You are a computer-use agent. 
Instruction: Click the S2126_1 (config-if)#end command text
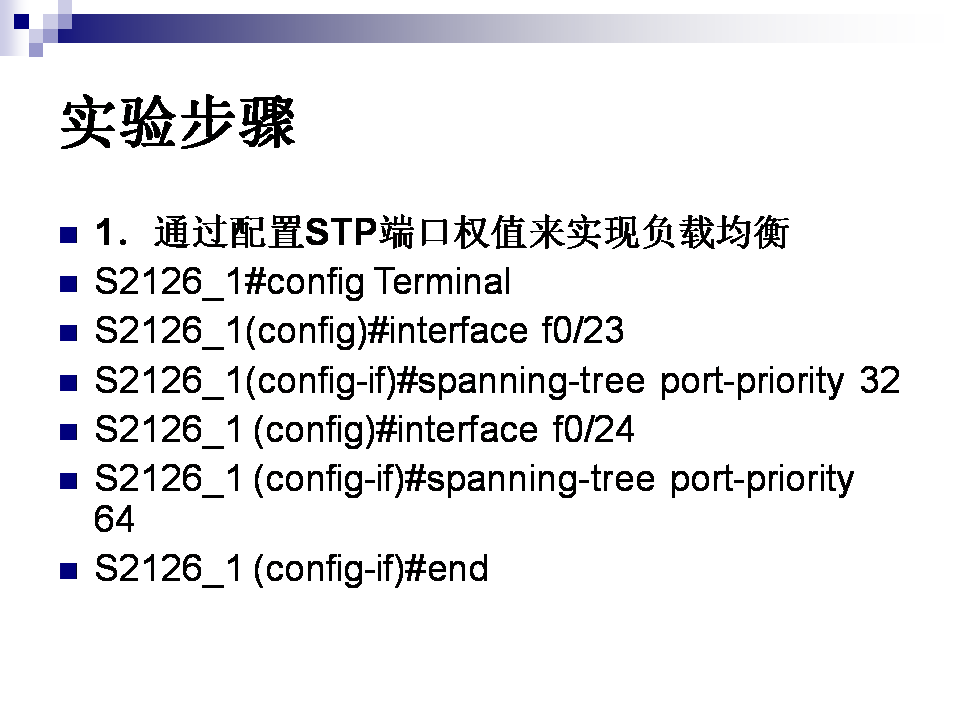coord(291,570)
